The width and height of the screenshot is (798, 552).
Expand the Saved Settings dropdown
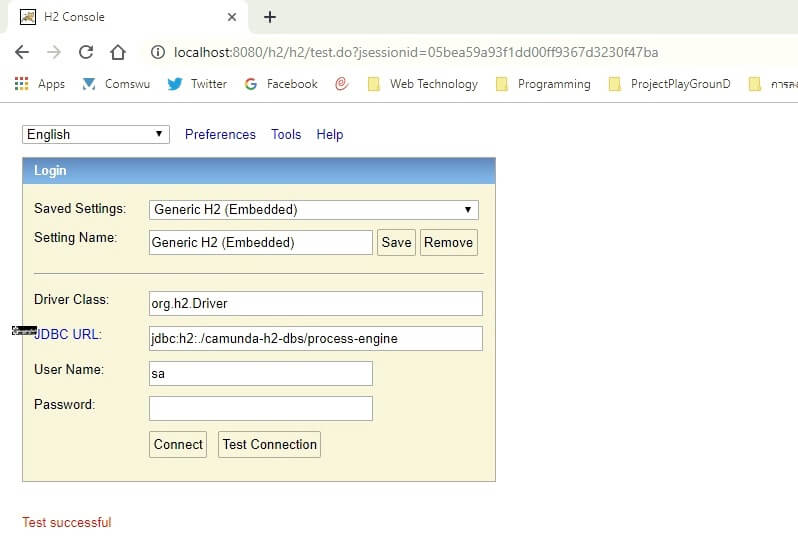314,210
